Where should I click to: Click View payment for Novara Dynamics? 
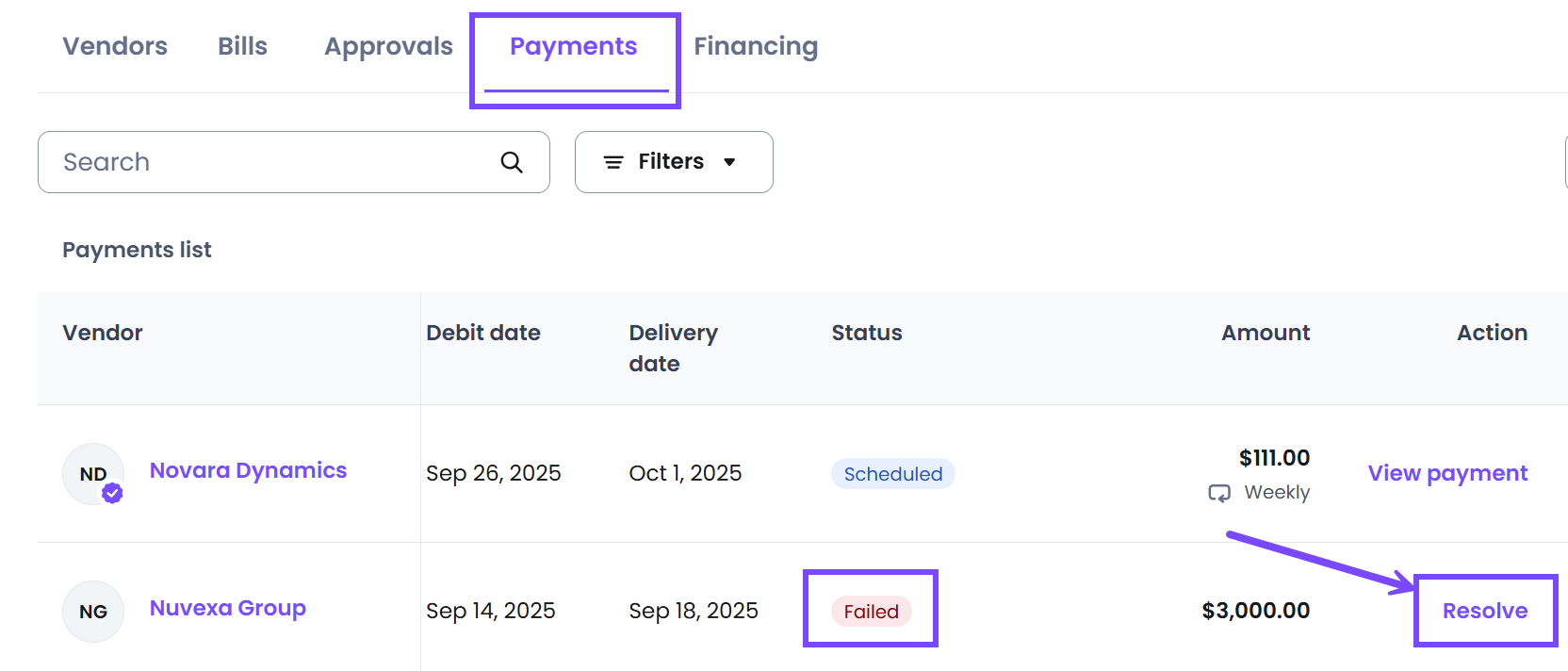(x=1447, y=473)
